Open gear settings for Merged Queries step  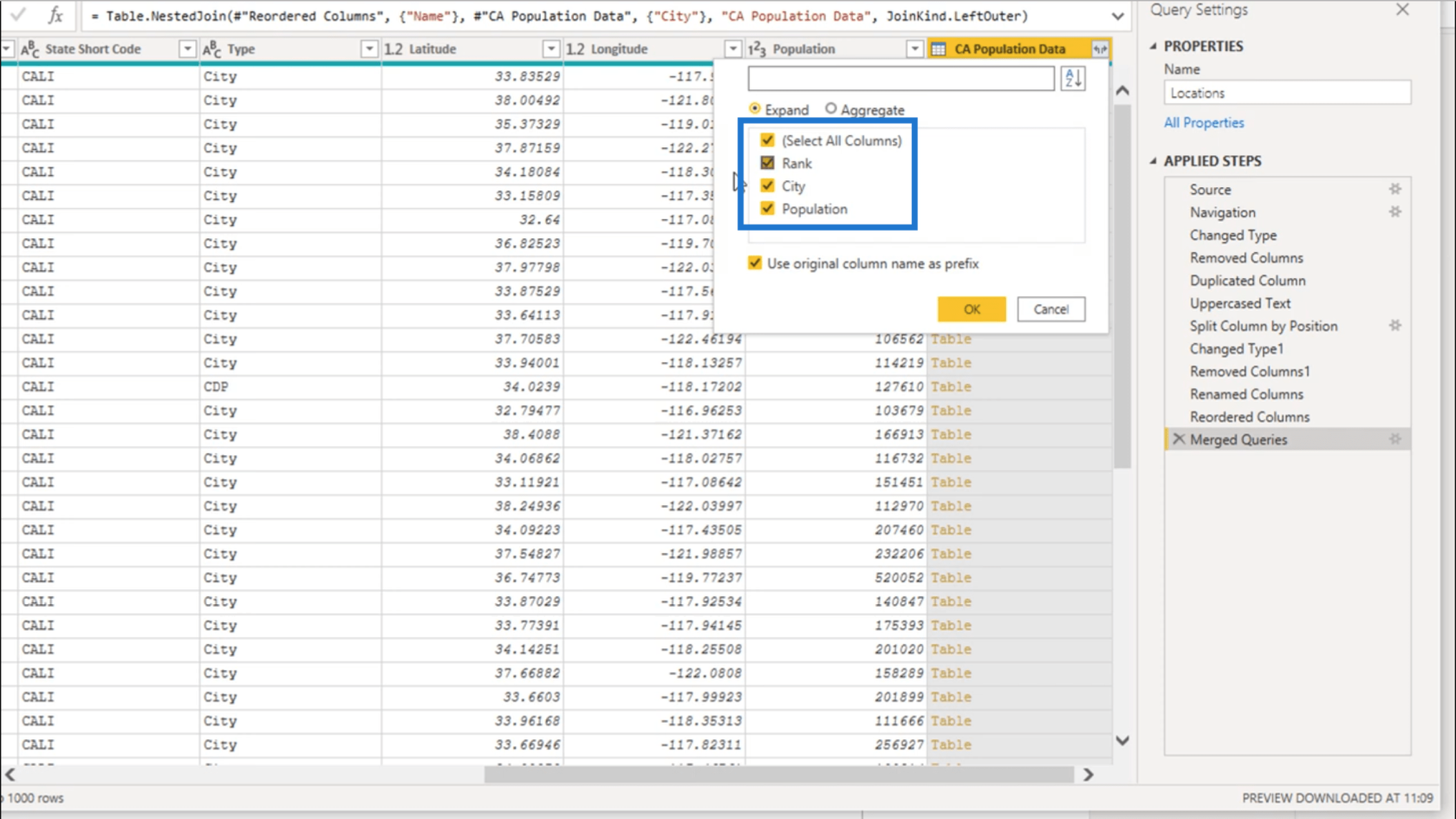[x=1395, y=439]
